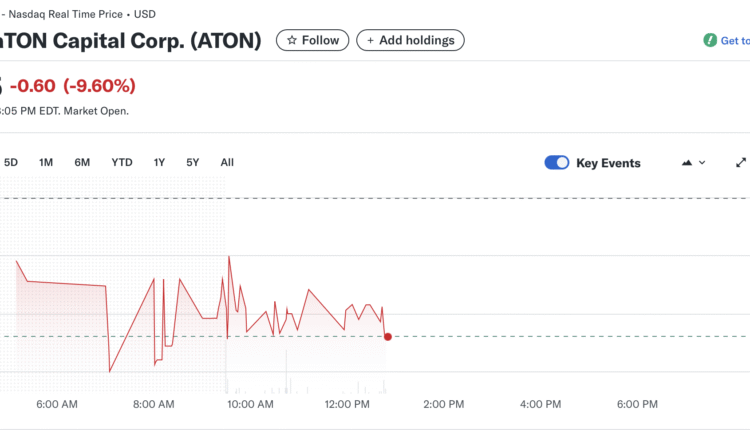Click the green exclamation badge icon

709,41
